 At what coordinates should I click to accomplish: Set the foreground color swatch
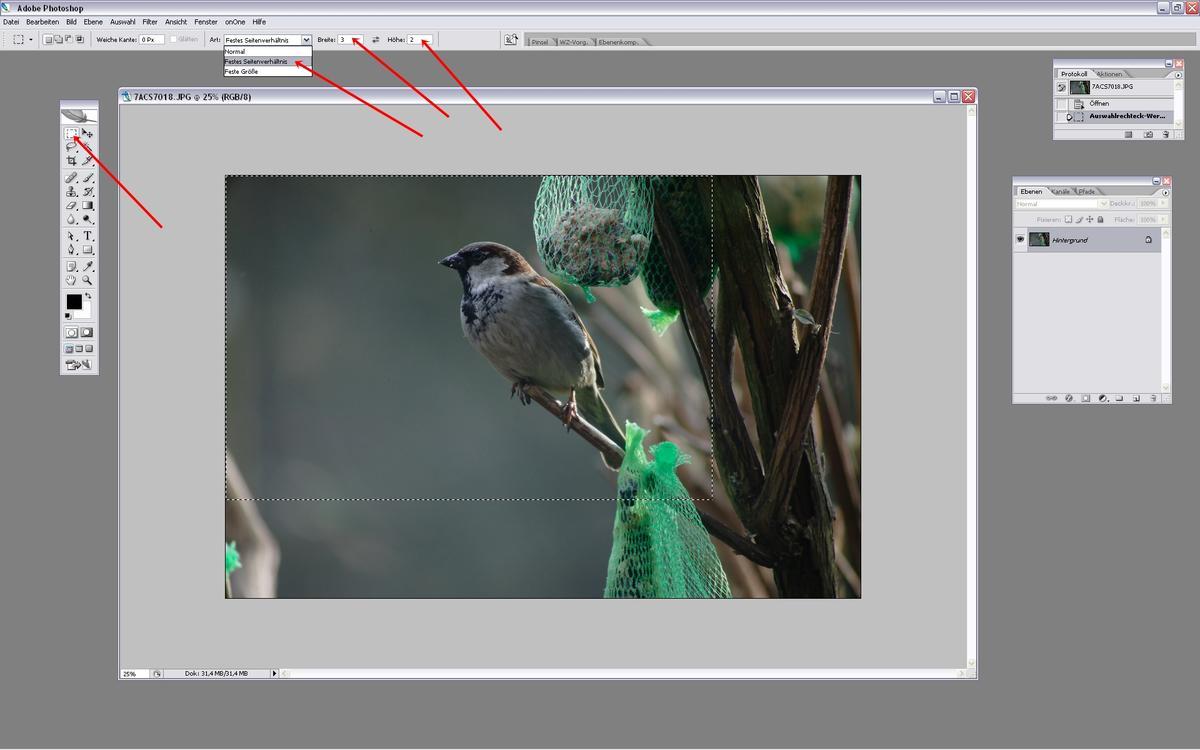[x=74, y=302]
